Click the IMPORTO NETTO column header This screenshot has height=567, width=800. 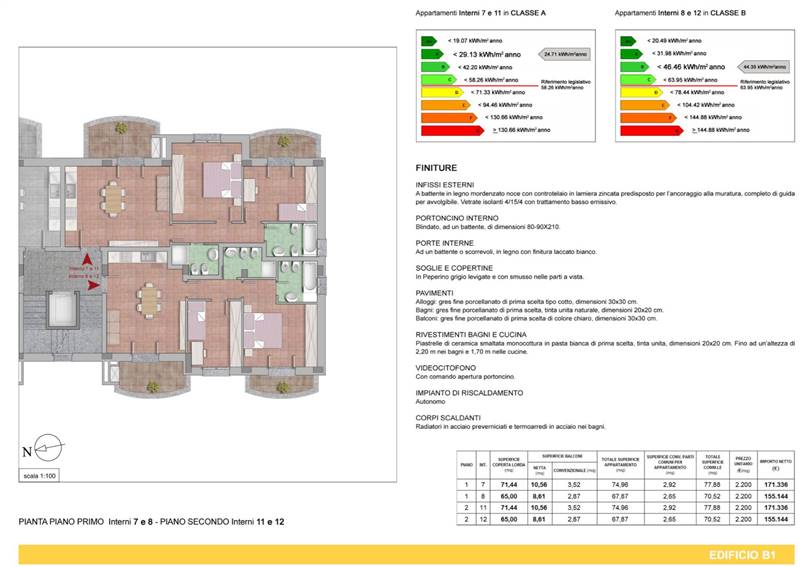(x=775, y=467)
